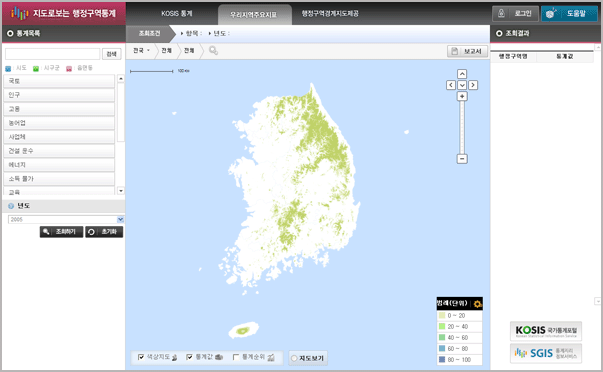Image resolution: width=603 pixels, height=372 pixels.
Task: Click the 년도 info icon
Action: (x=11, y=206)
